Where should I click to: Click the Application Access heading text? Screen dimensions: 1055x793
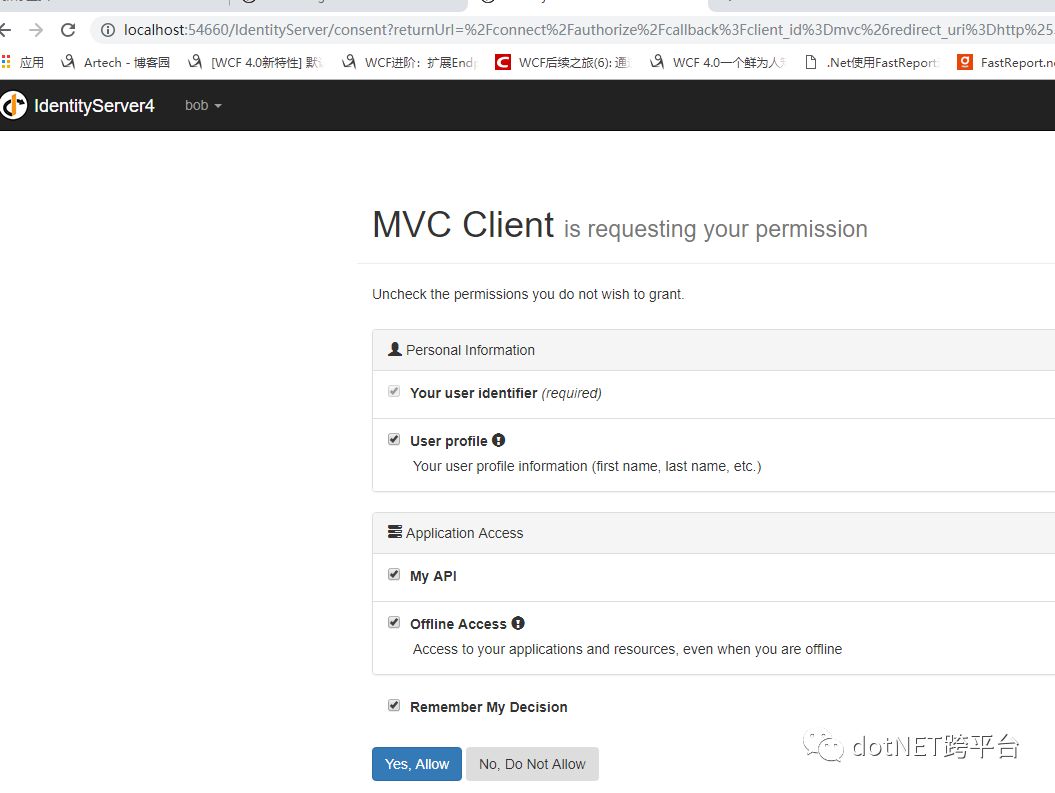(x=464, y=533)
